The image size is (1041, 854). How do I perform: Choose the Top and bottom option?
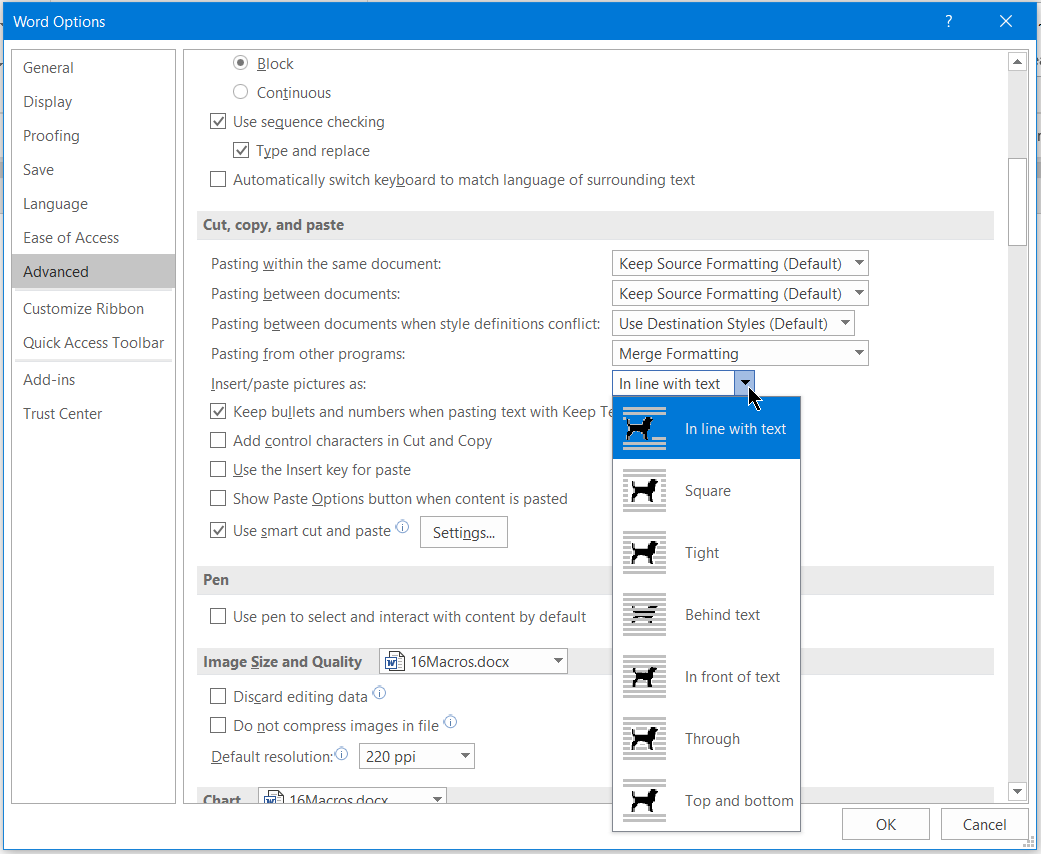tap(706, 800)
